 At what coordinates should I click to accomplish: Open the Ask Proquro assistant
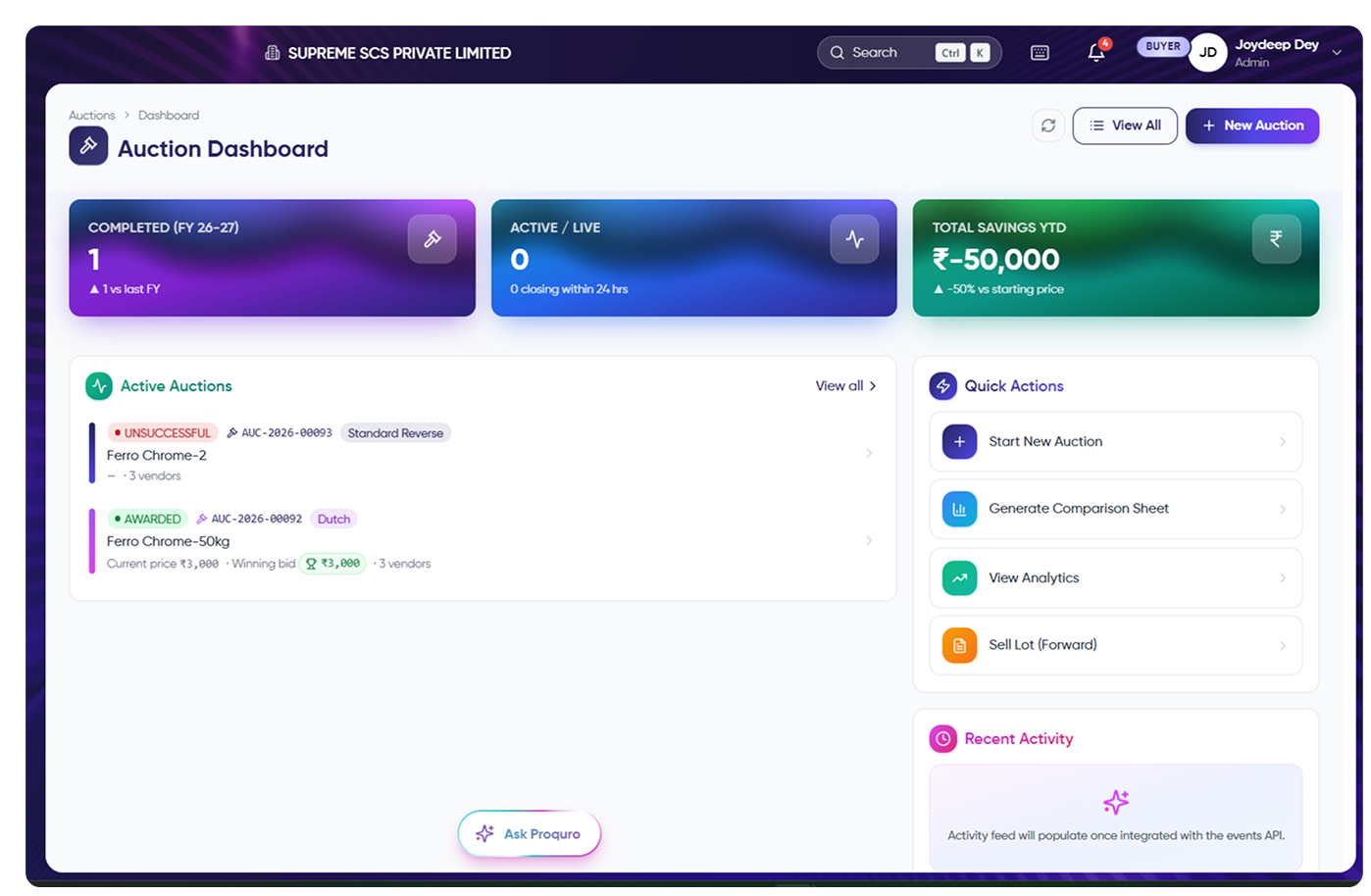530,834
